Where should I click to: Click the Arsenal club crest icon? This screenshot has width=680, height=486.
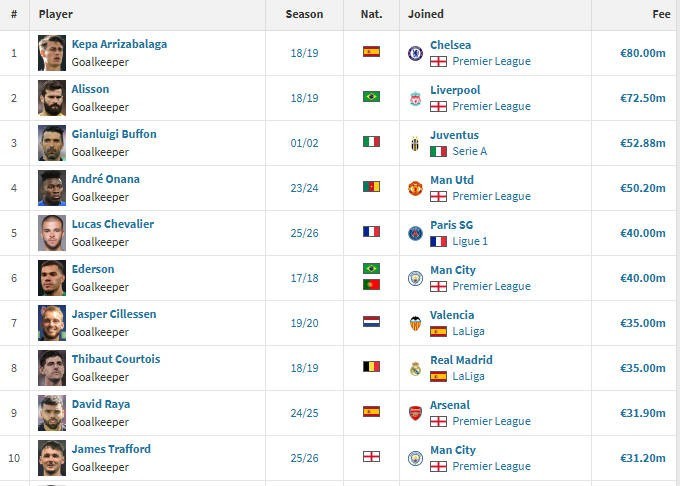click(415, 413)
